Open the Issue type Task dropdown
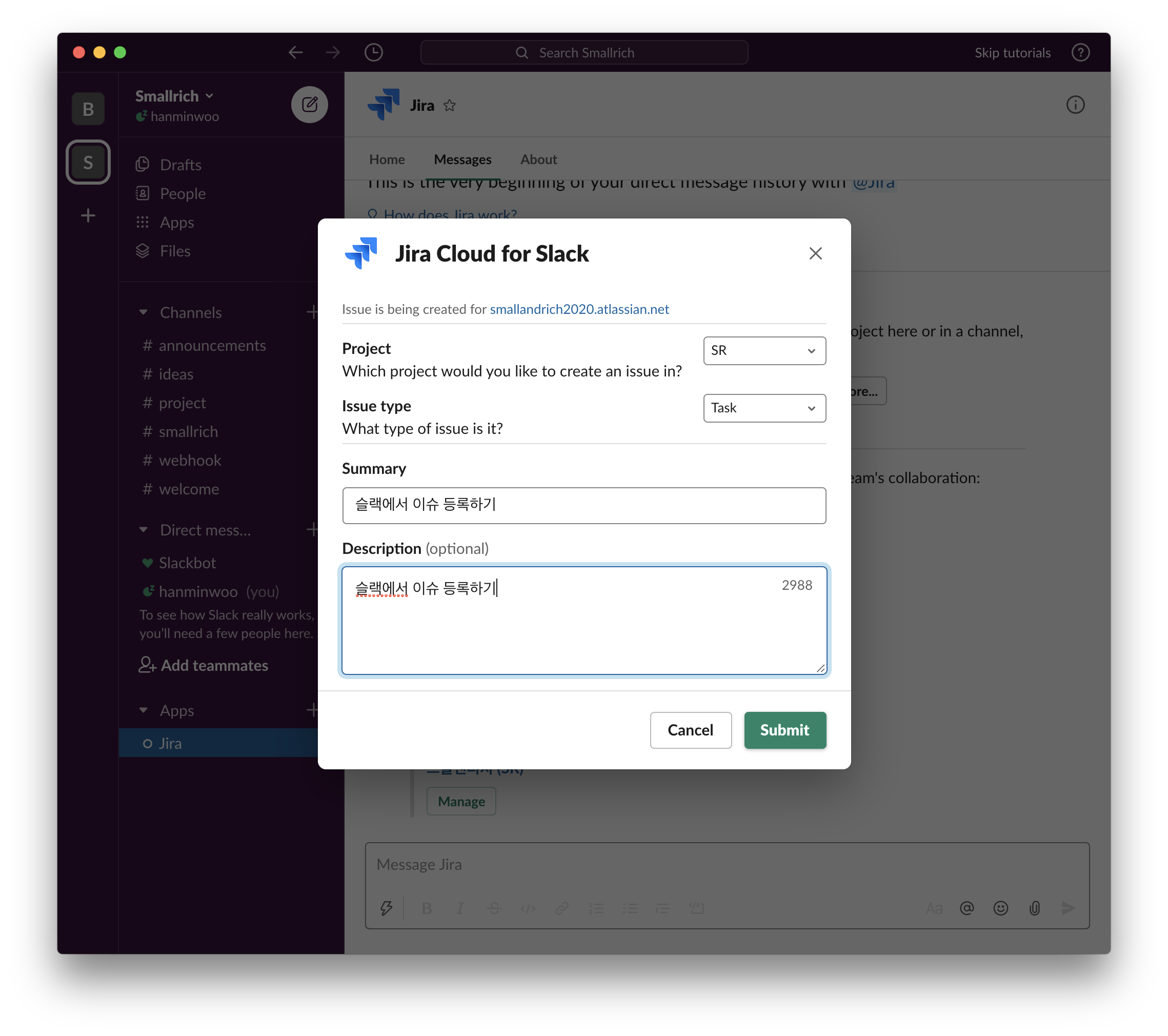The image size is (1168, 1036). coord(764,408)
